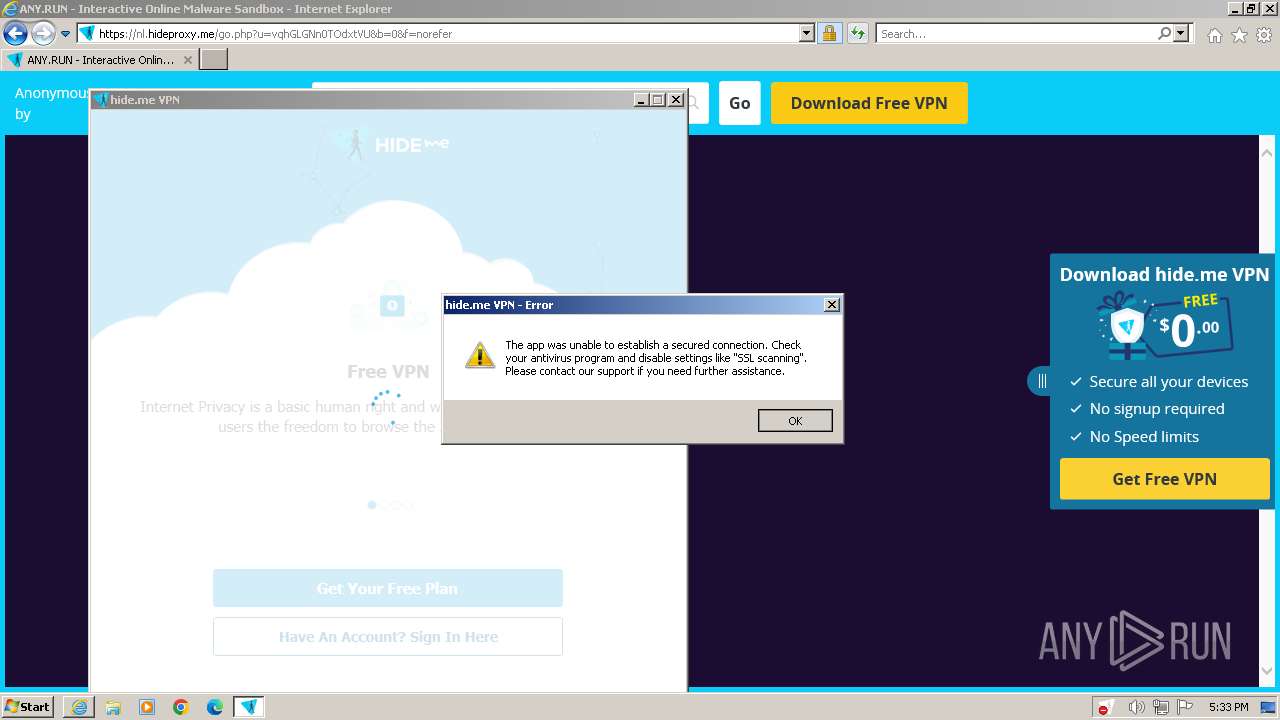Image resolution: width=1280 pixels, height=720 pixels.
Task: Click the Go button on the proxy page
Action: [740, 103]
